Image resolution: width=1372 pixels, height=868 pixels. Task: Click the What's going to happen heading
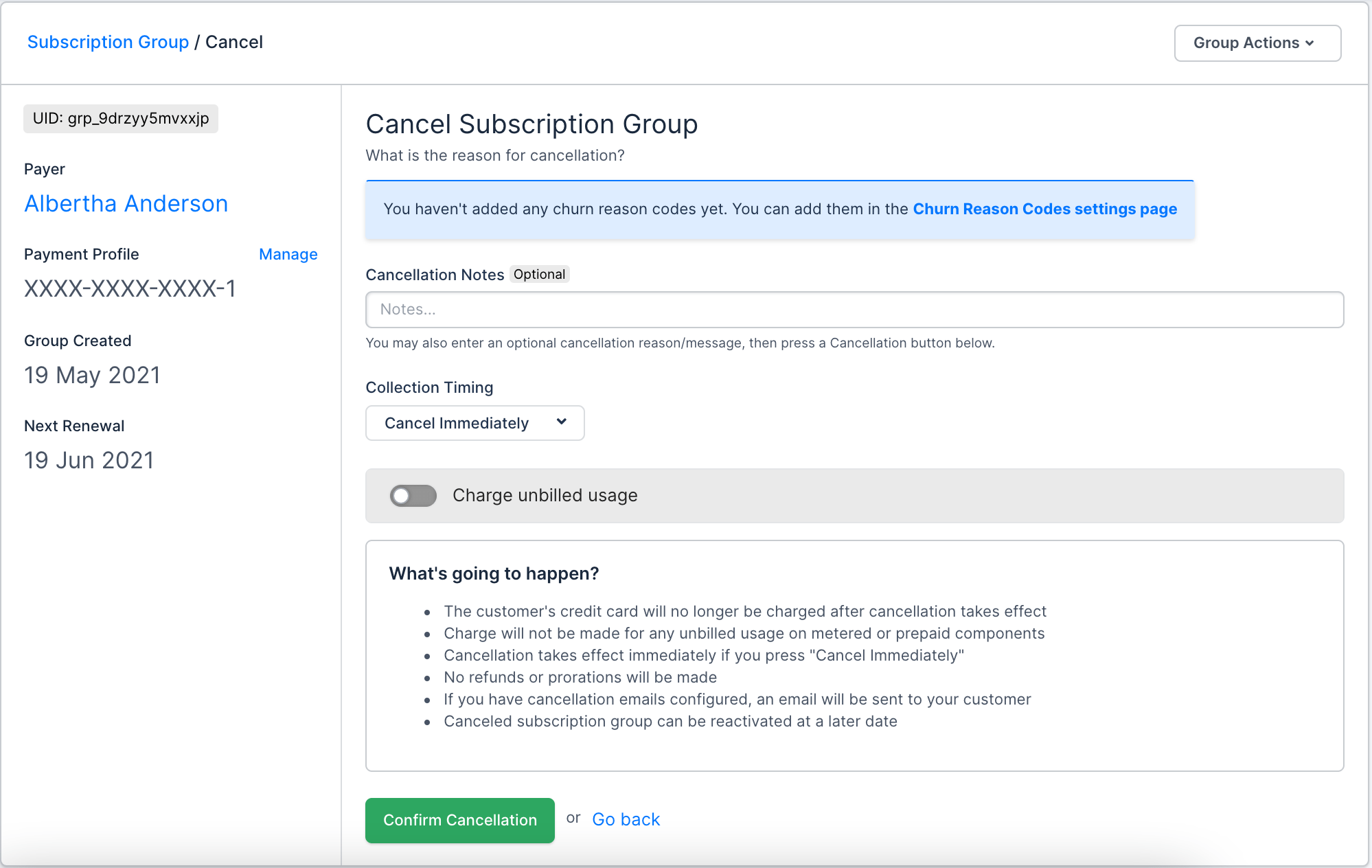coord(494,574)
